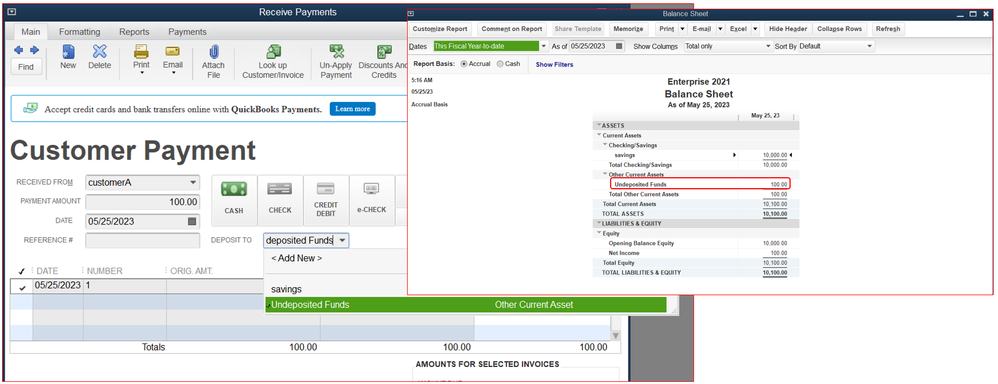Click the checkmark column header to select all

(x=22, y=271)
